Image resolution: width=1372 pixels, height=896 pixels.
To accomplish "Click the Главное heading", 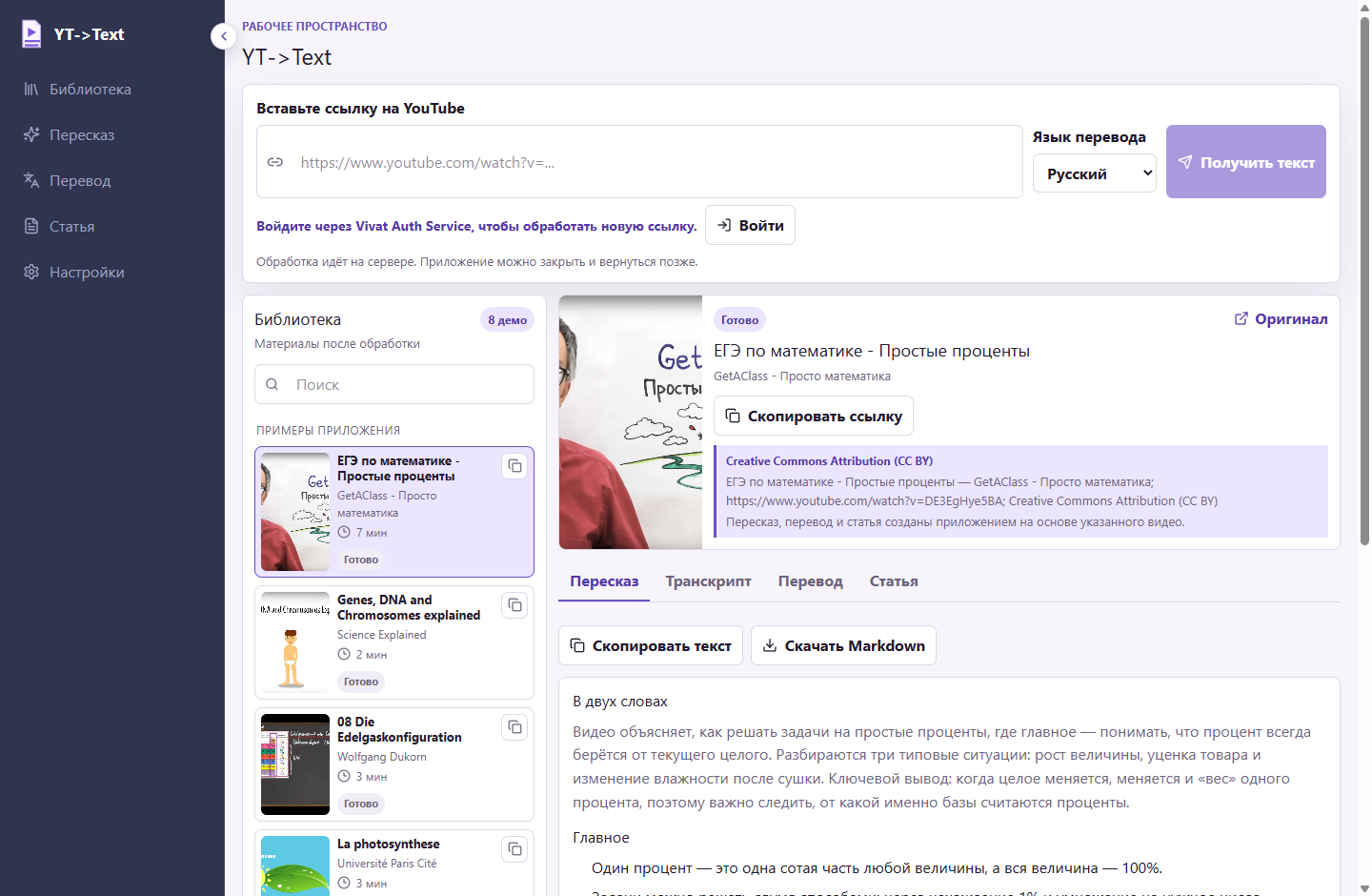I will tap(601, 838).
